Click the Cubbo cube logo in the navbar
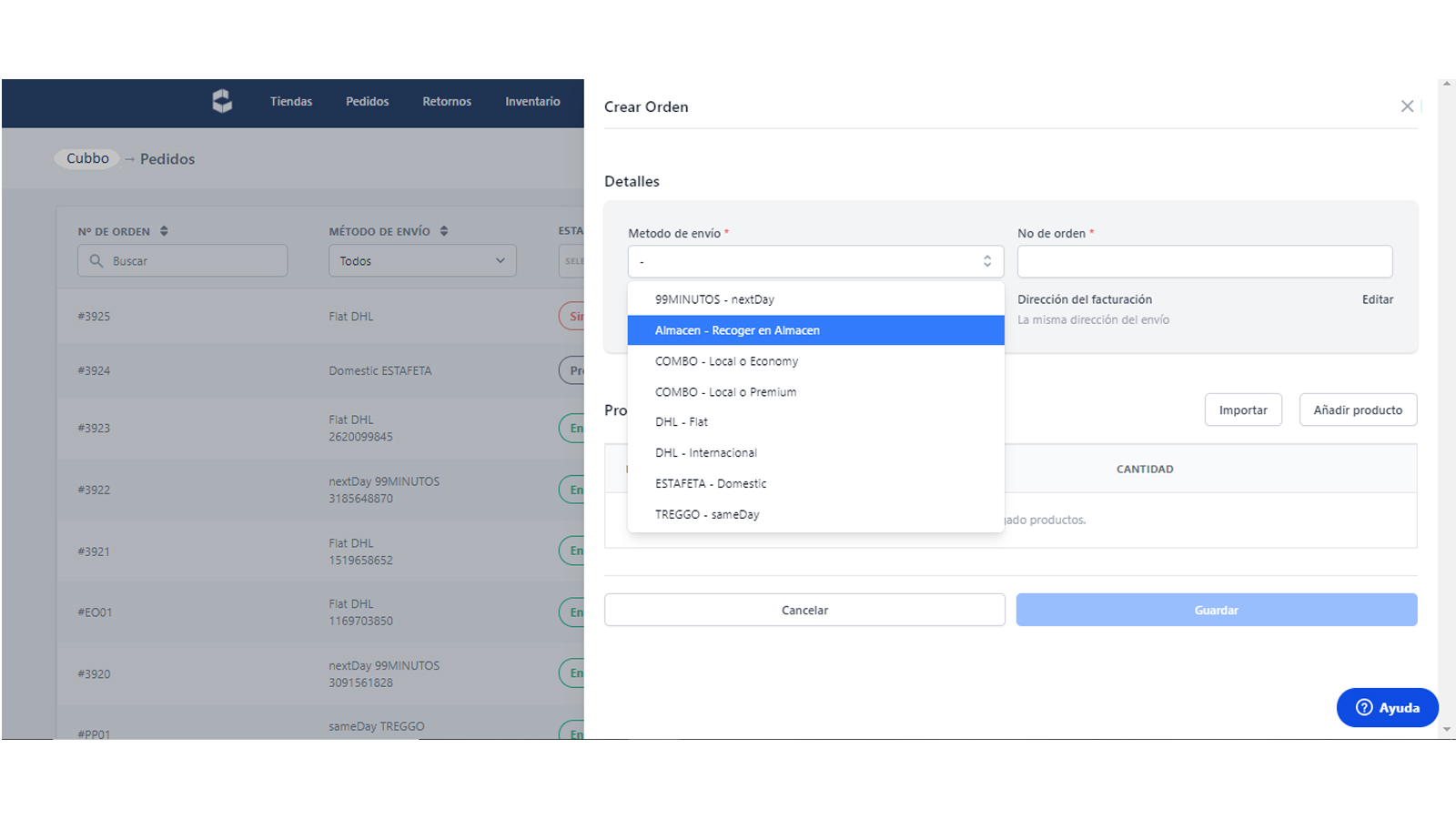1456x819 pixels. click(223, 102)
